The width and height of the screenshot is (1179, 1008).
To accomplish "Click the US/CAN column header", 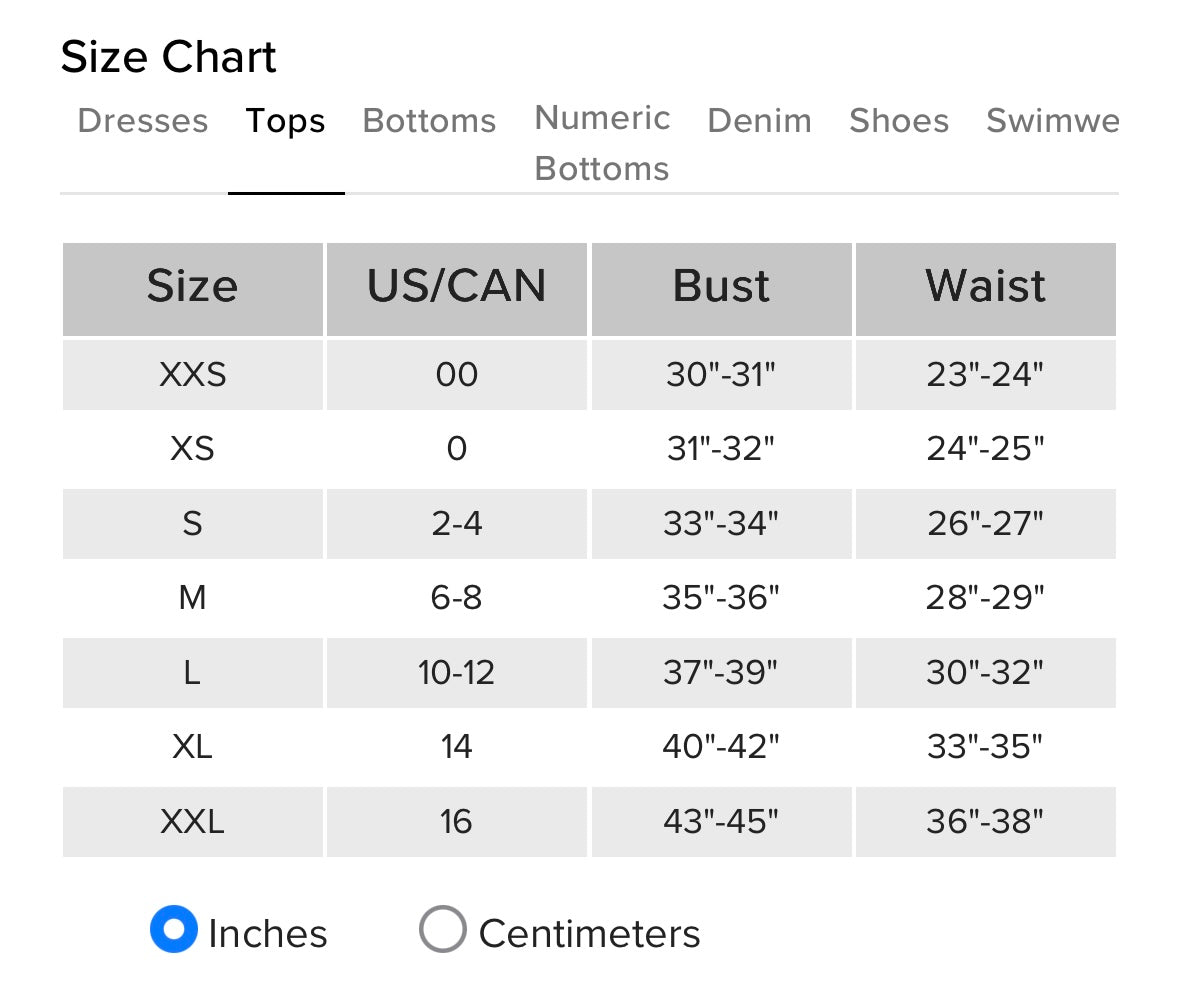I will (x=456, y=289).
